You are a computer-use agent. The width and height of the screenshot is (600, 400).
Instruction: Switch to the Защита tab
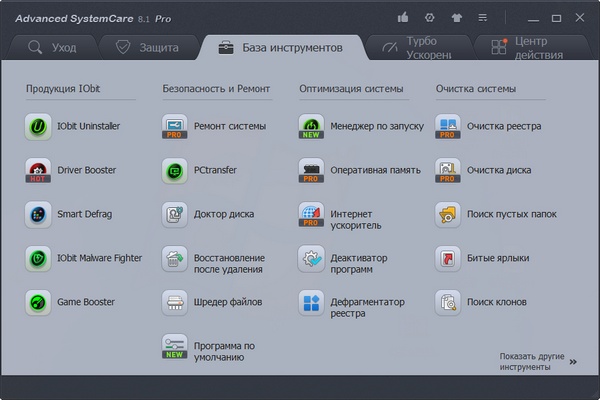tap(146, 47)
